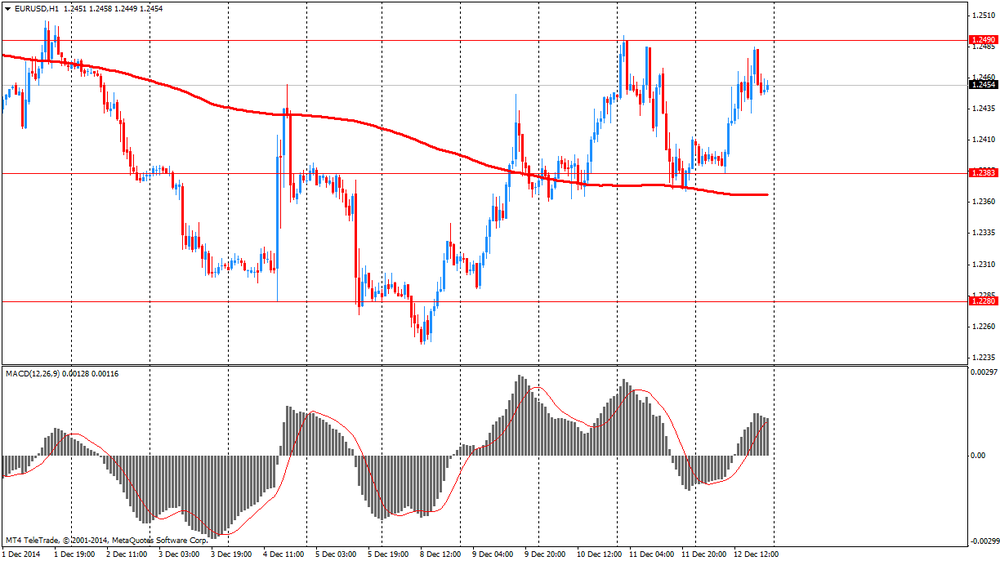The image size is (1000, 561).
Task: Click the 0.00297 MACD scale value
Action: click(x=983, y=372)
